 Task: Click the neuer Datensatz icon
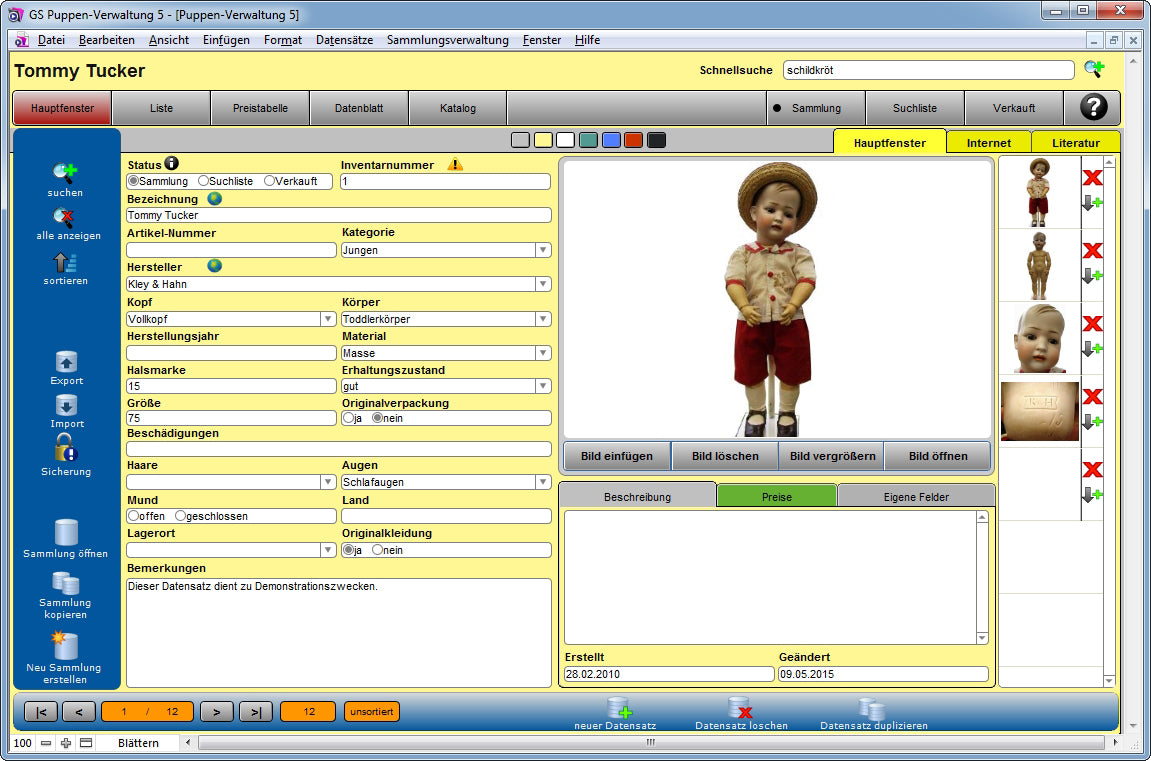(x=619, y=708)
